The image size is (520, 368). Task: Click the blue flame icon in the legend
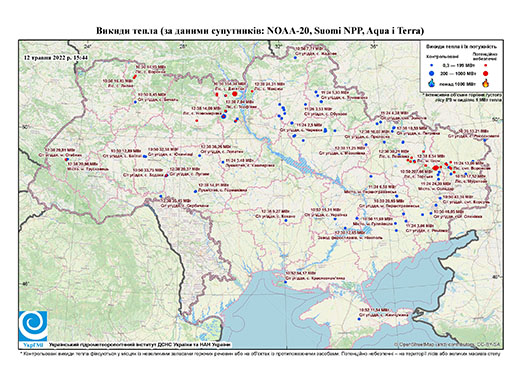tap(432, 83)
